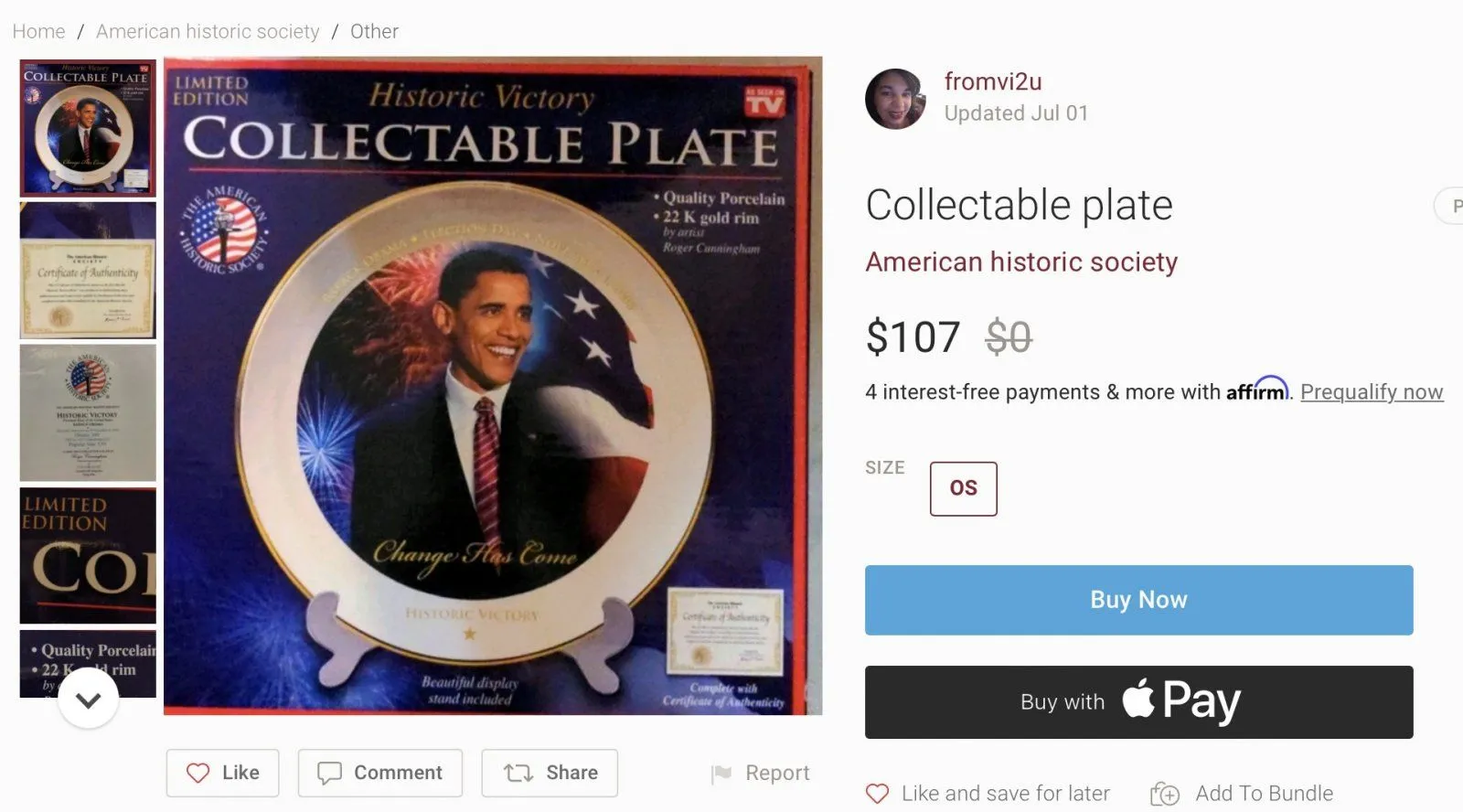
Task: Open seller fromvi2u profile picture
Action: click(895, 99)
